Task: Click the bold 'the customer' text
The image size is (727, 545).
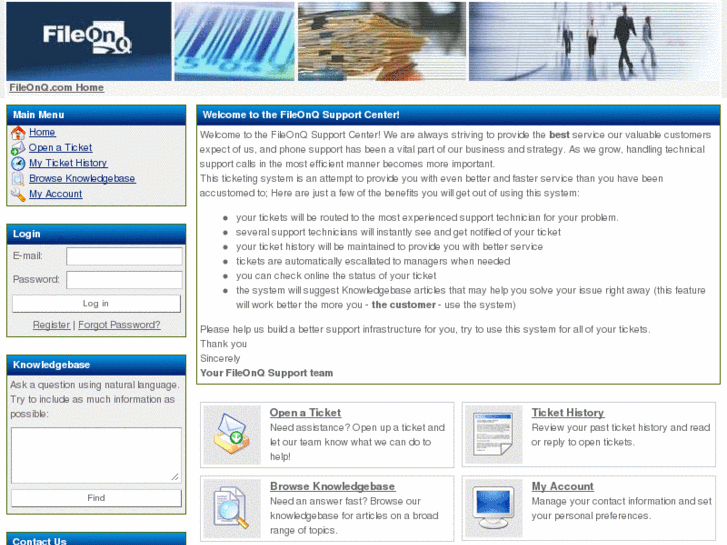Action: point(403,305)
